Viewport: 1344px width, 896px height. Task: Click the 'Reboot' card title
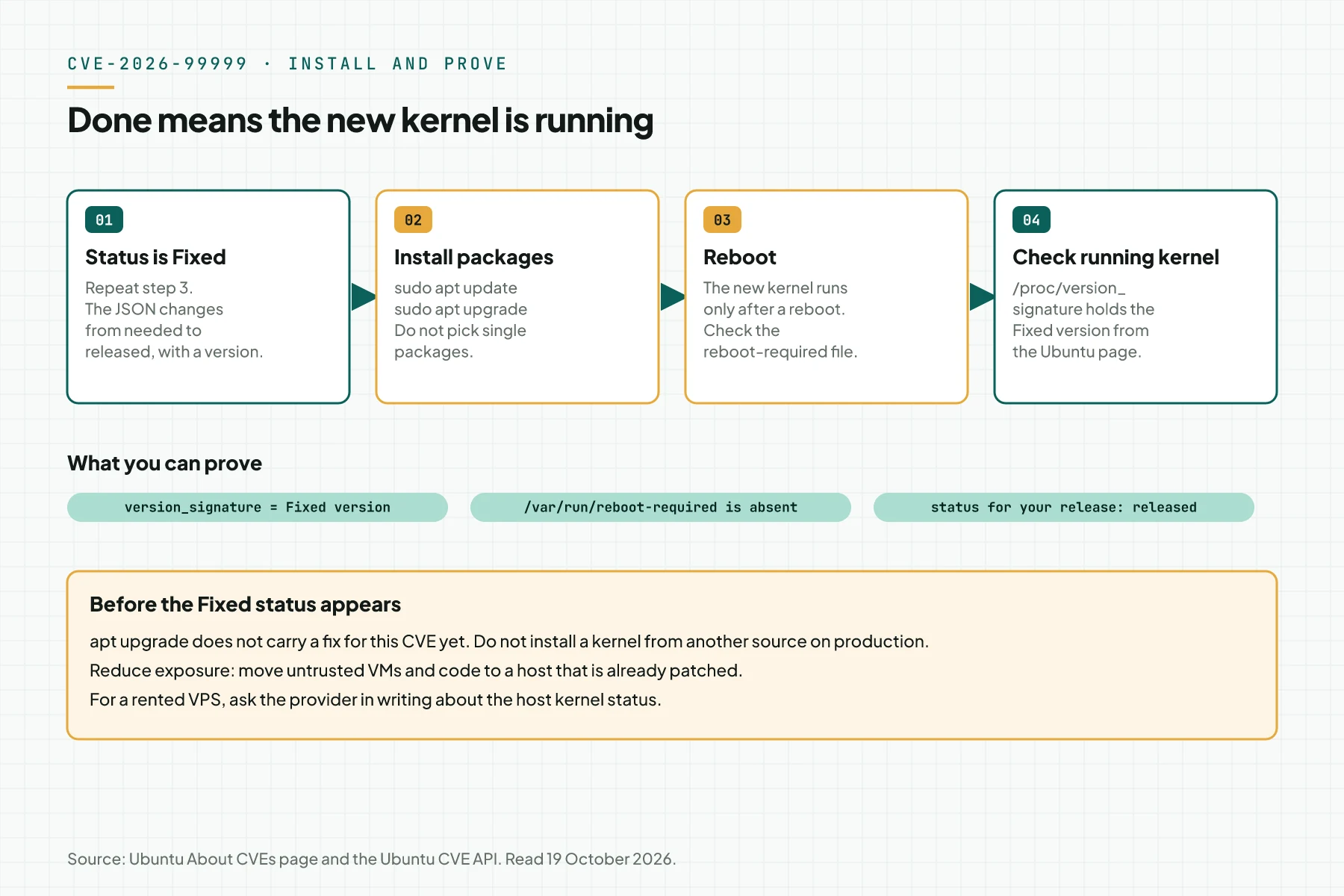pyautogui.click(x=740, y=257)
